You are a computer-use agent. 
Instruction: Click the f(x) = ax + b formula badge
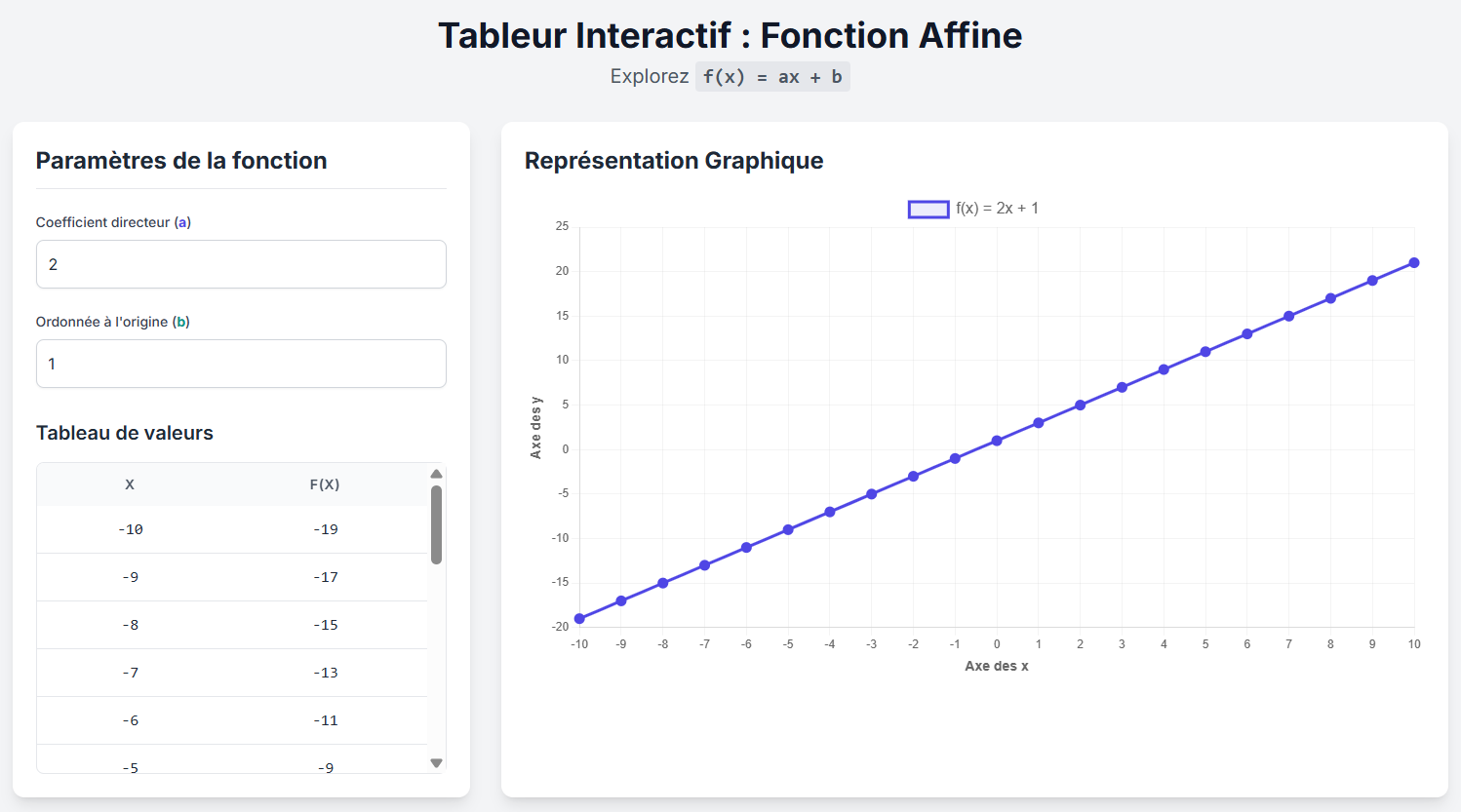[772, 77]
